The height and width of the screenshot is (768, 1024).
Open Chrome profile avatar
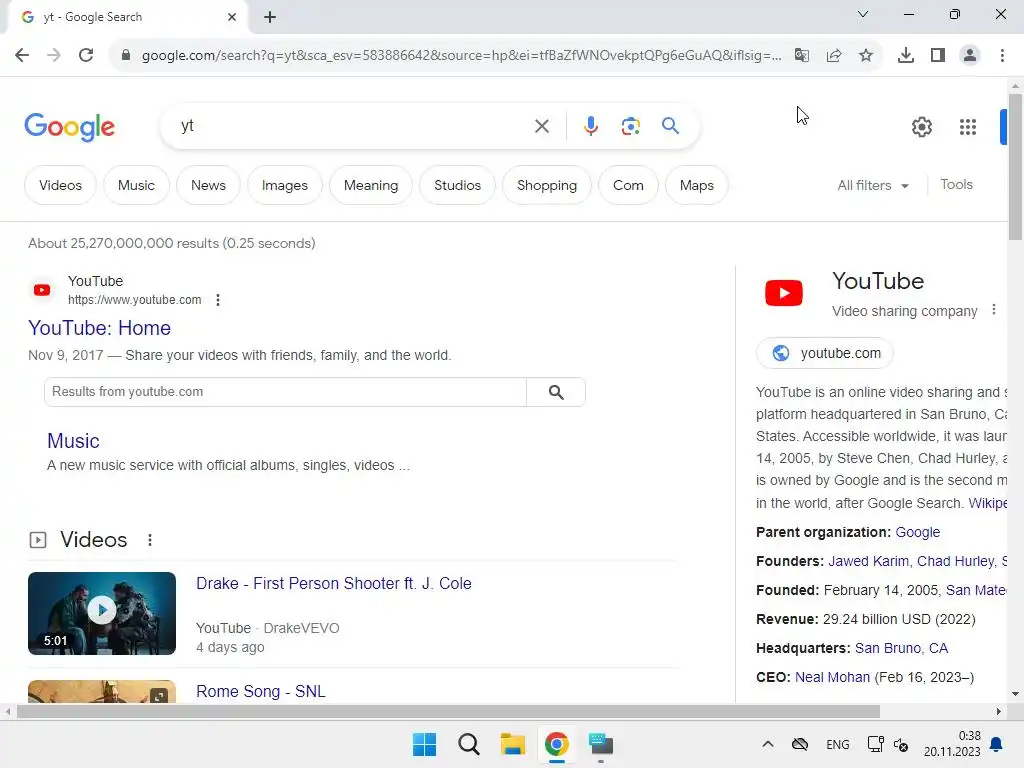970,55
